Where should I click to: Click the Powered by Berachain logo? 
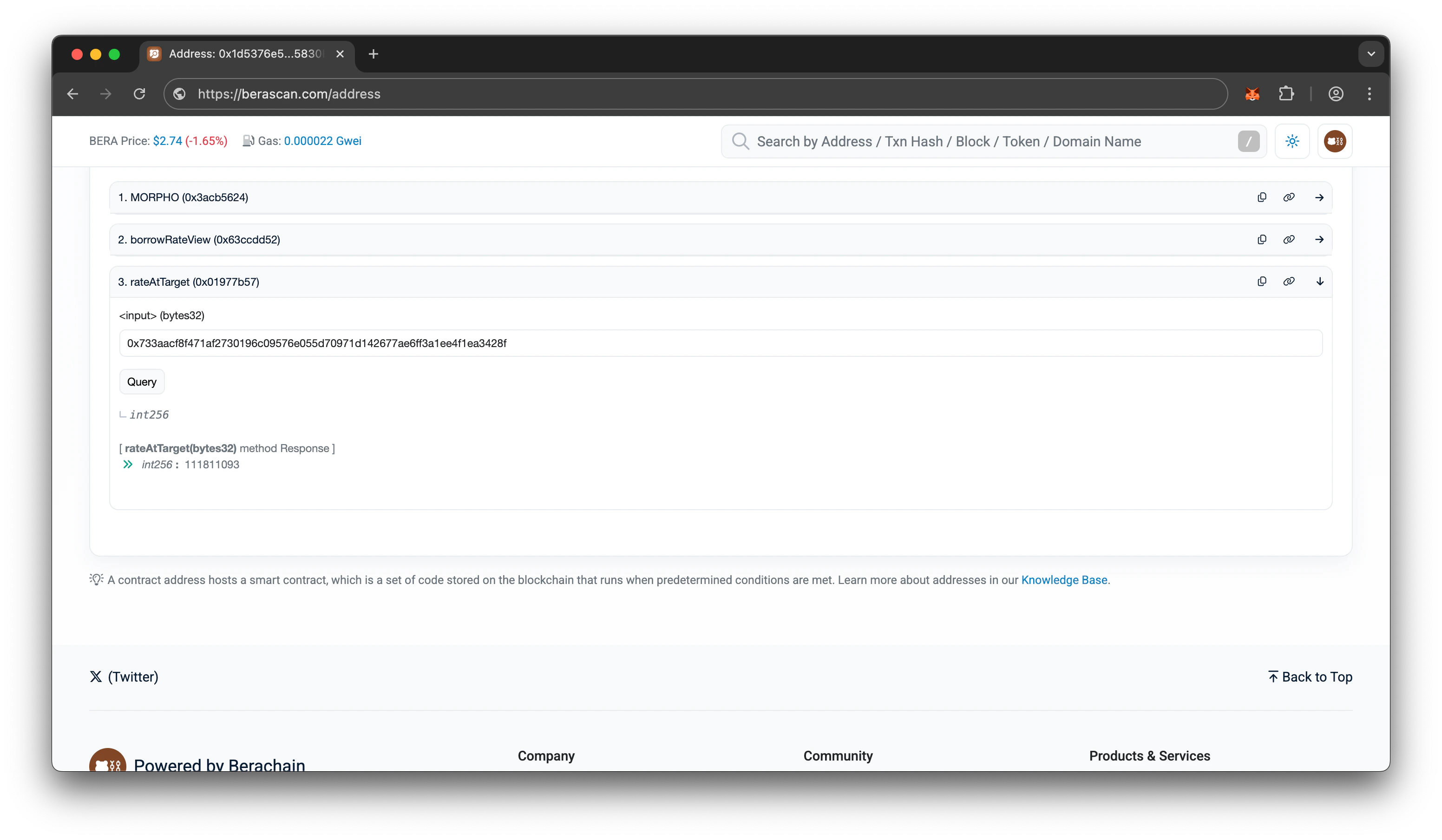[x=108, y=761]
